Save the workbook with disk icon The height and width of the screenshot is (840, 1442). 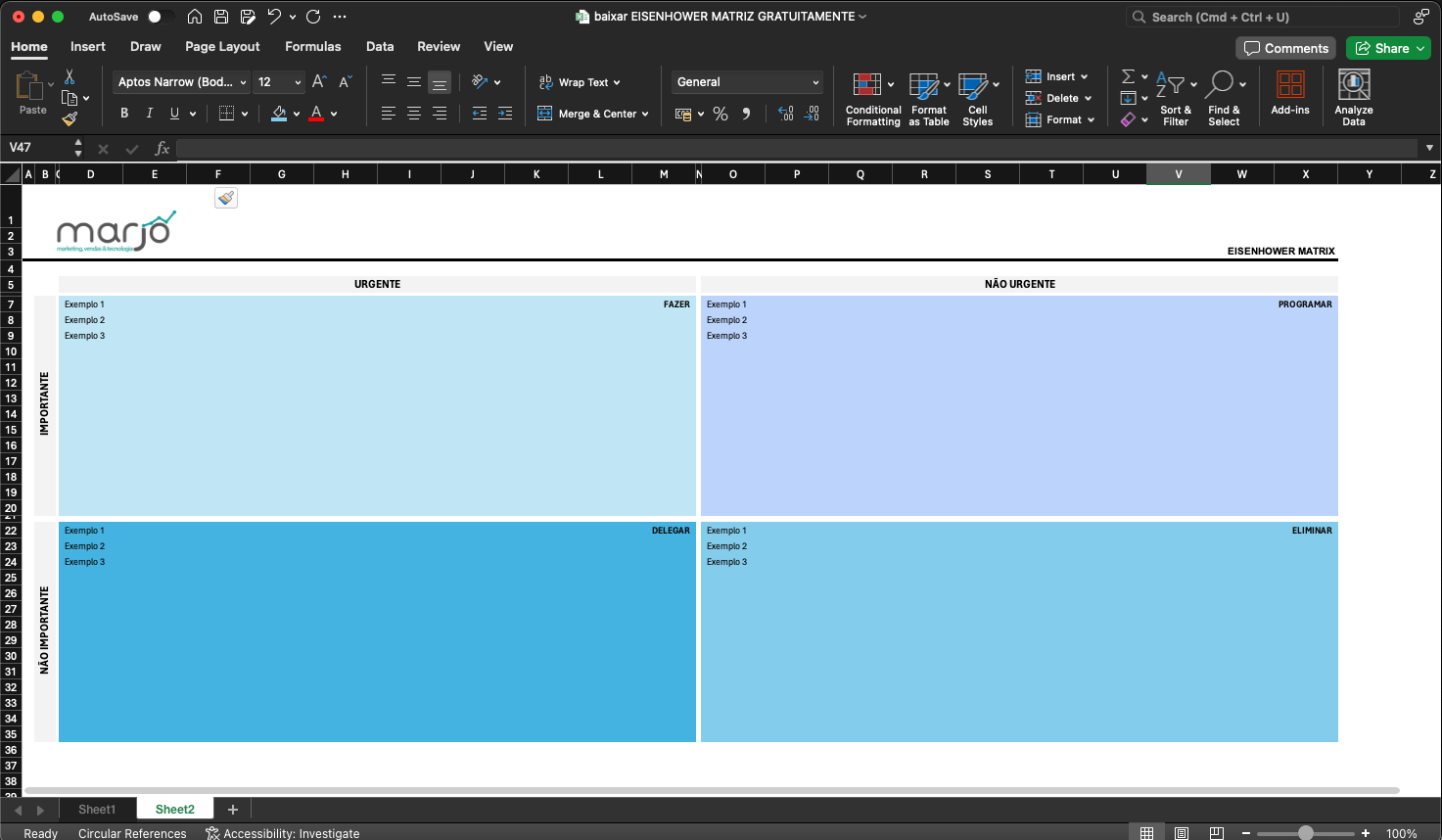point(221,17)
